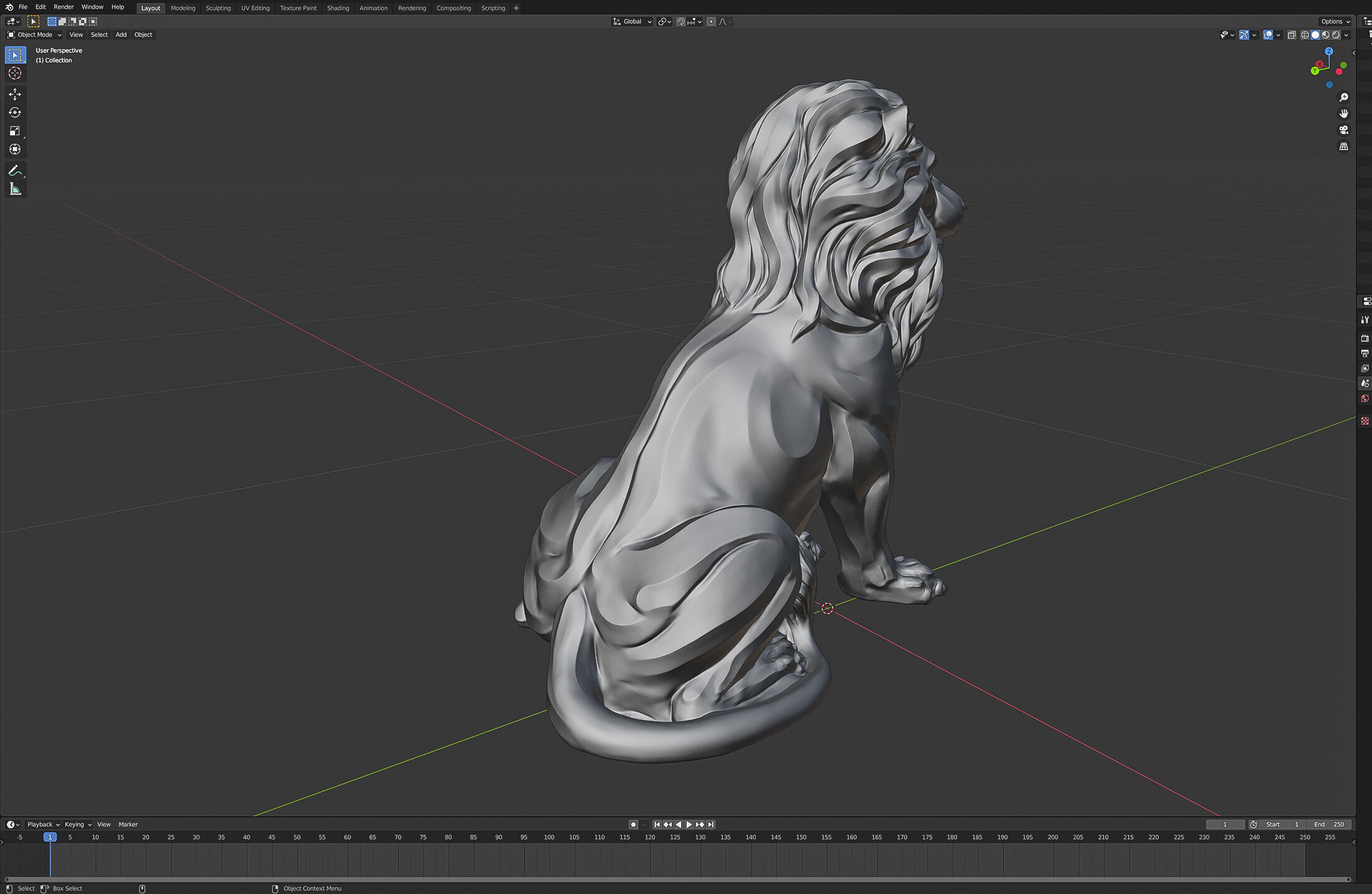Screen dimensions: 1372x894
Task: Open the Object menu in viewport header
Action: pyautogui.click(x=143, y=35)
